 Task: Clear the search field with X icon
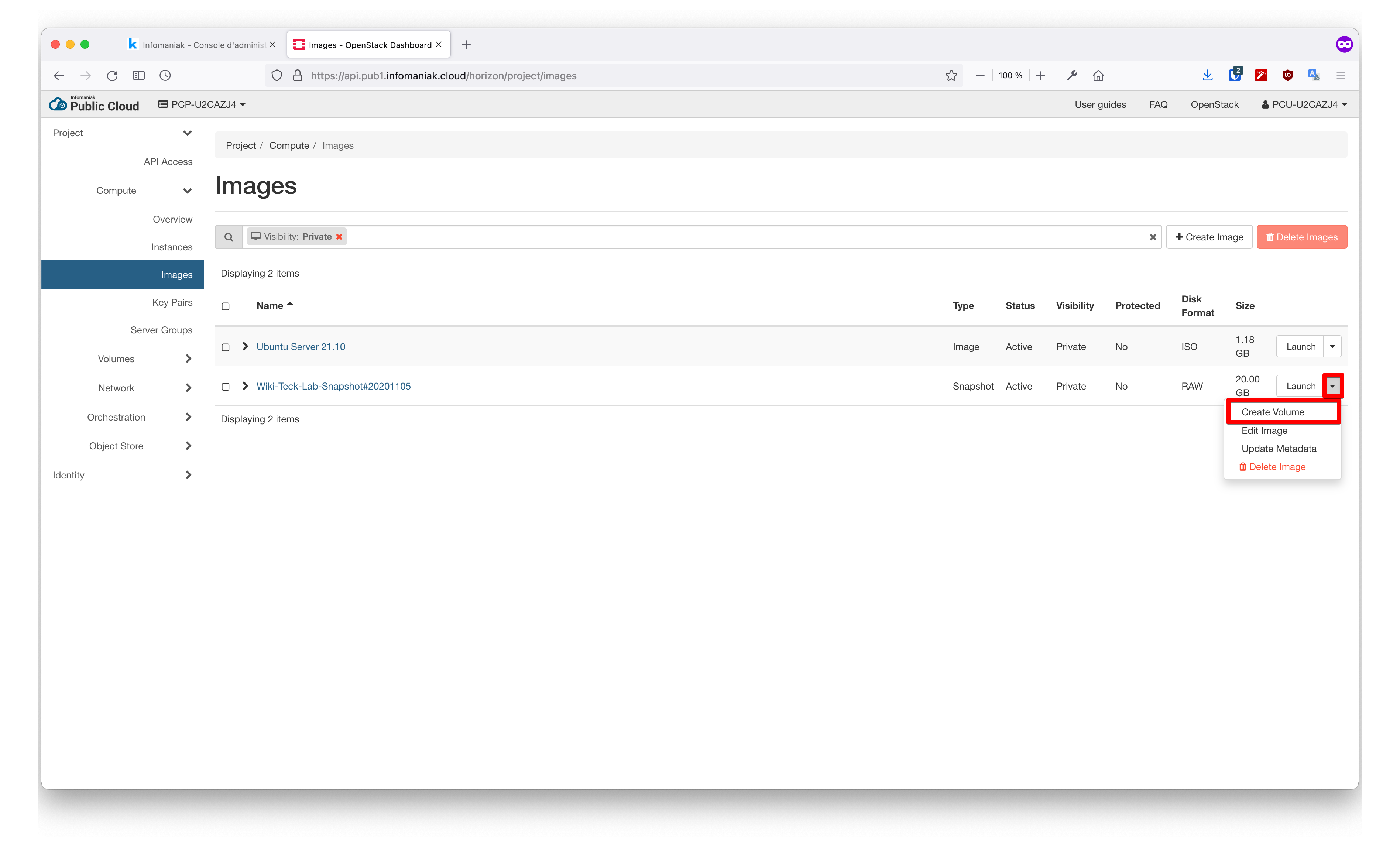pyautogui.click(x=1152, y=237)
